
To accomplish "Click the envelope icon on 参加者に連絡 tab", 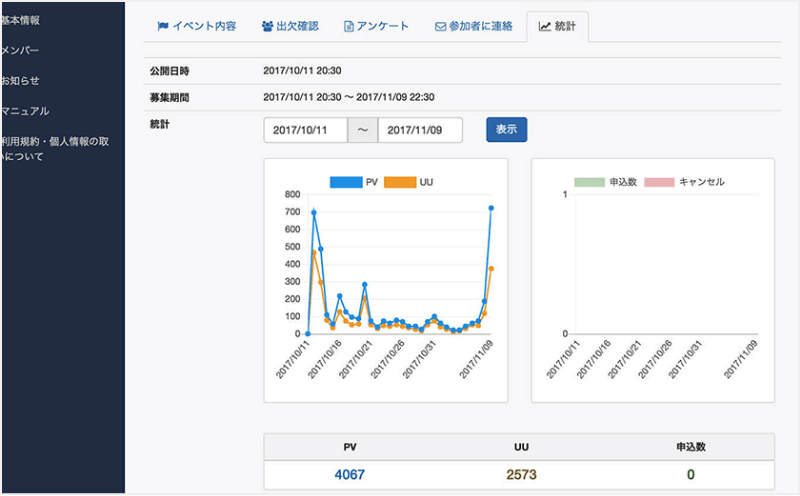I will pyautogui.click(x=440, y=27).
